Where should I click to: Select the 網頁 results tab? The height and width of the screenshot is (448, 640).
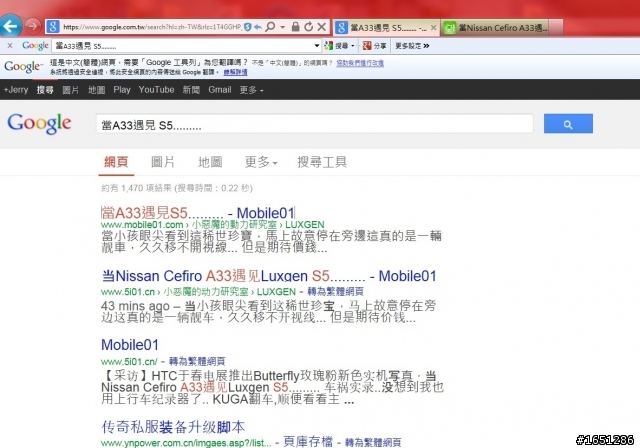point(116,162)
